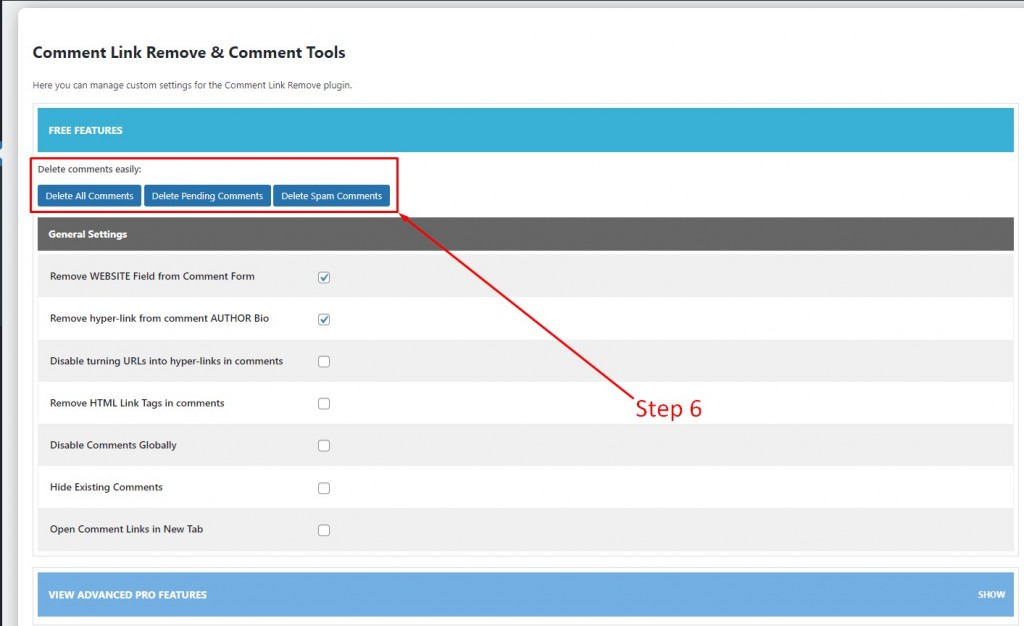Image resolution: width=1024 pixels, height=626 pixels.
Task: Click the plugin description text under the title
Action: (x=192, y=85)
